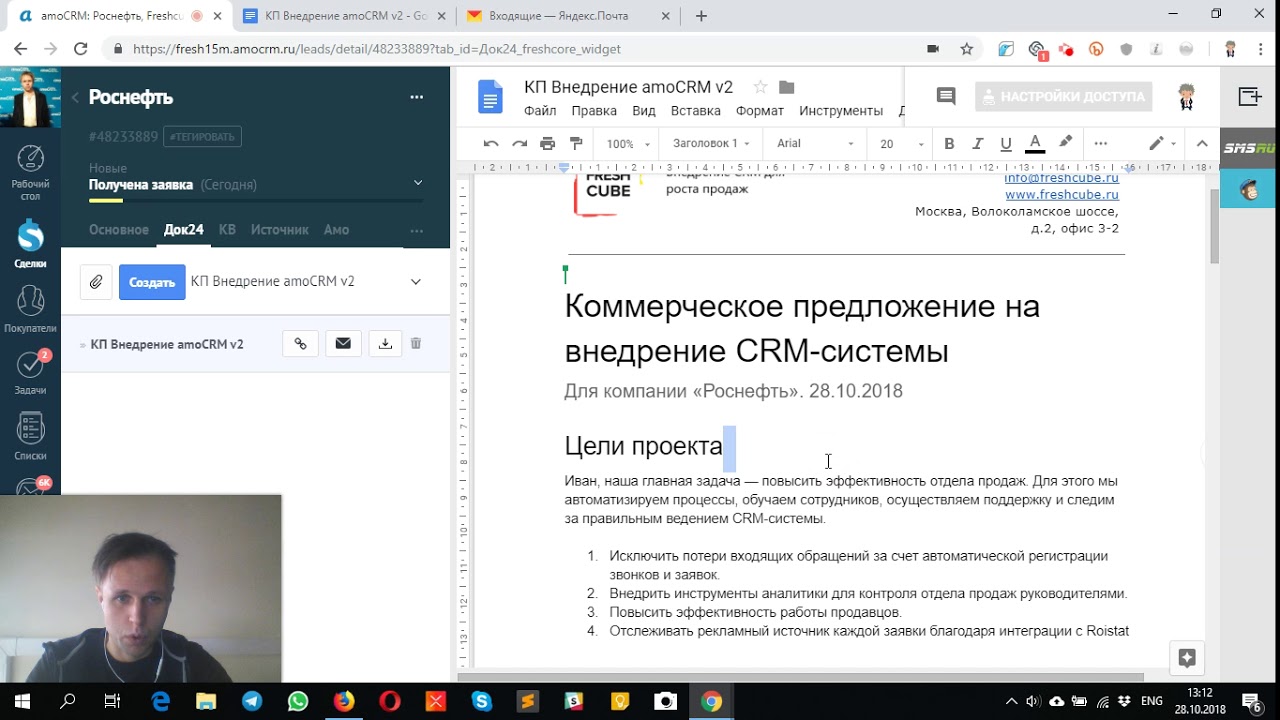
Task: Open the Вид menu
Action: [x=644, y=111]
